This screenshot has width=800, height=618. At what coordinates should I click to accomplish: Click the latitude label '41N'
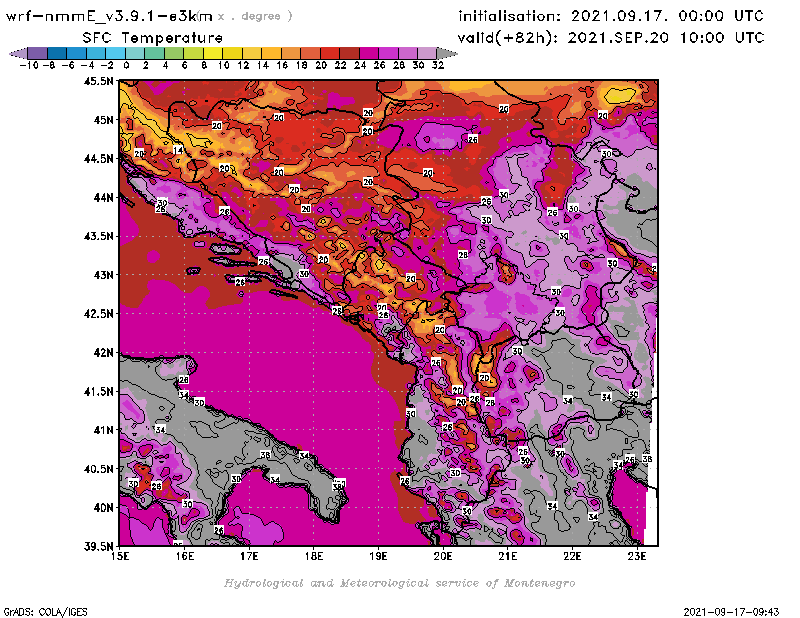point(103,430)
